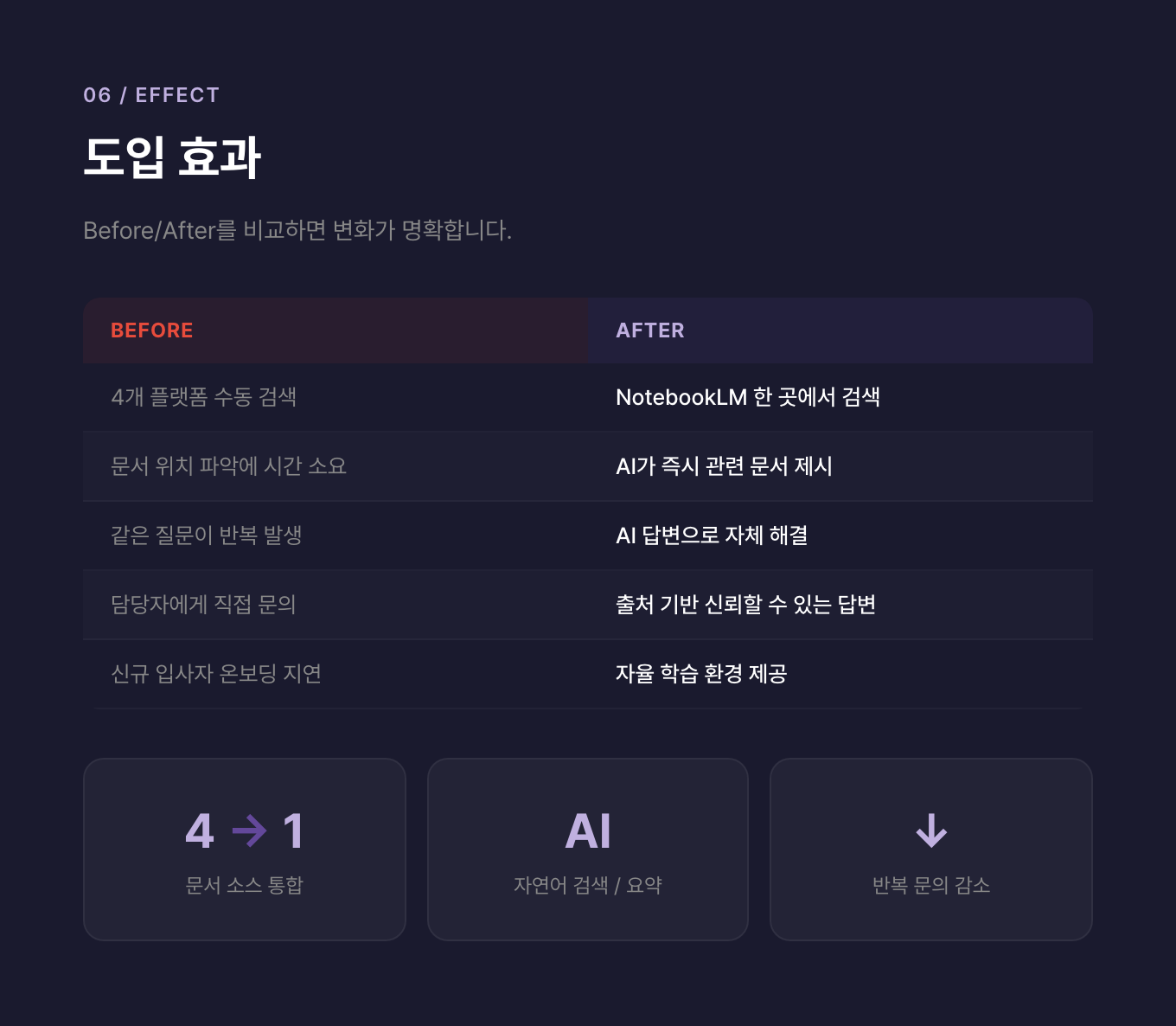Screen dimensions: 1176x1026
Task: Click 문서 위치 파악에 시간 소요 cell
Action: pos(229,466)
